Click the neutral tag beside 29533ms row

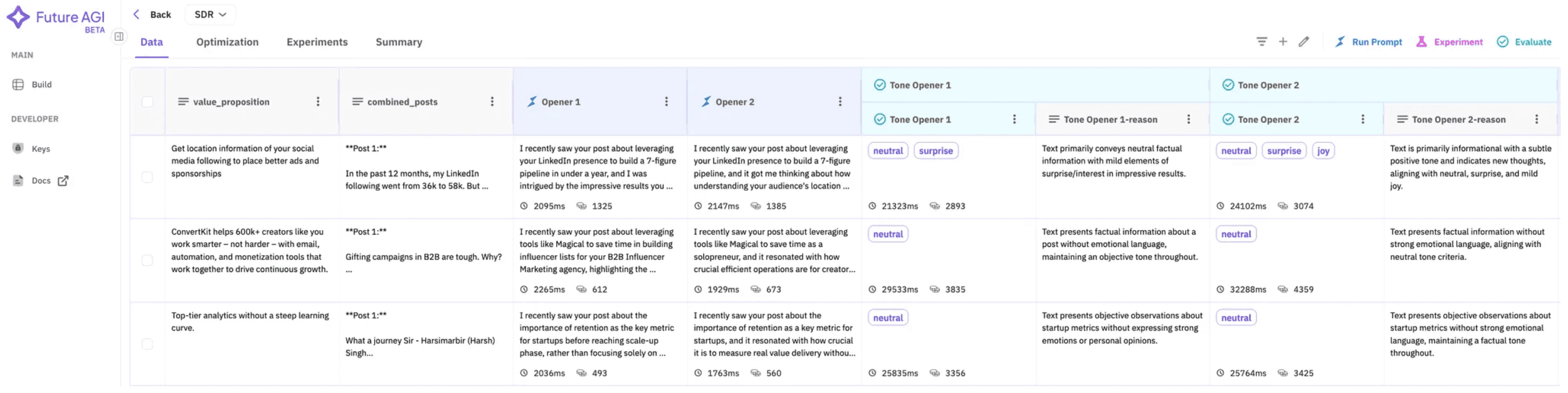coord(888,234)
